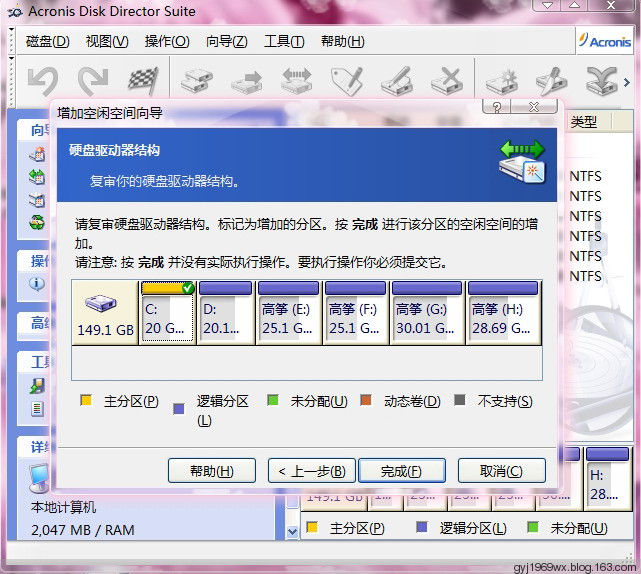Click the green check on C: partition
Image resolution: width=641 pixels, height=574 pixels.
coord(188,288)
